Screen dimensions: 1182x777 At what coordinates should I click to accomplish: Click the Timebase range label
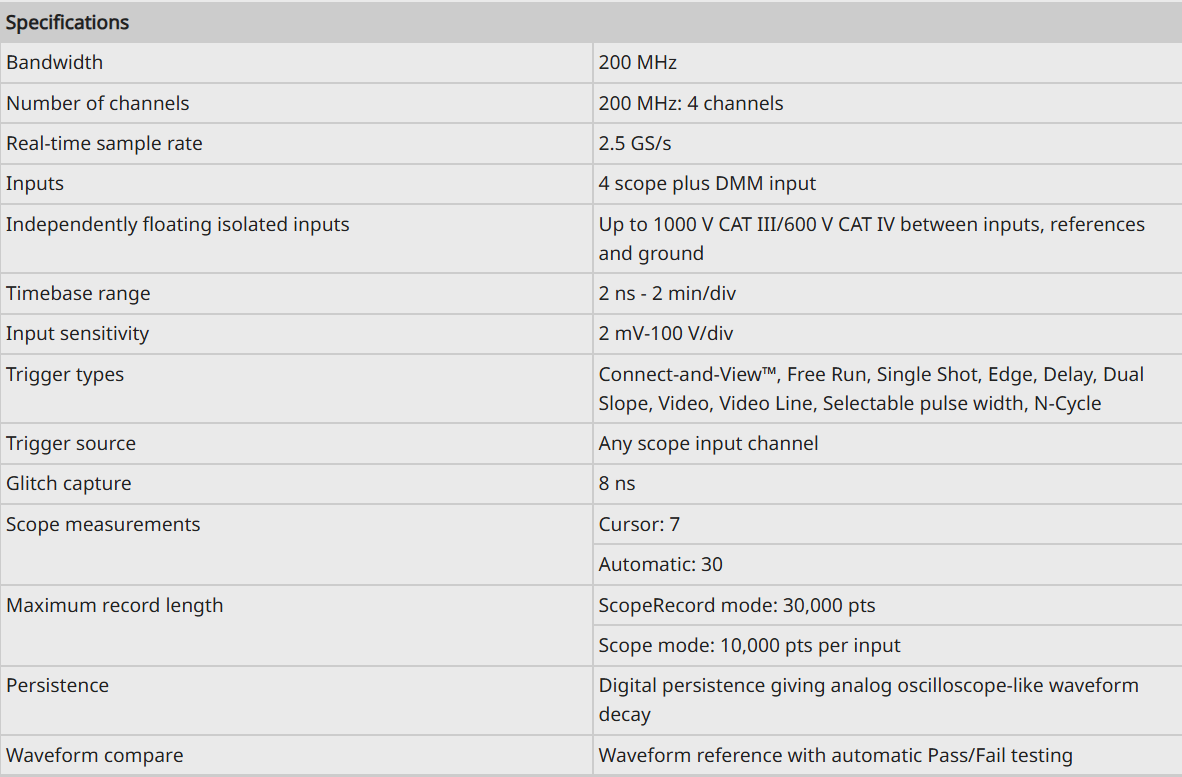pos(78,293)
